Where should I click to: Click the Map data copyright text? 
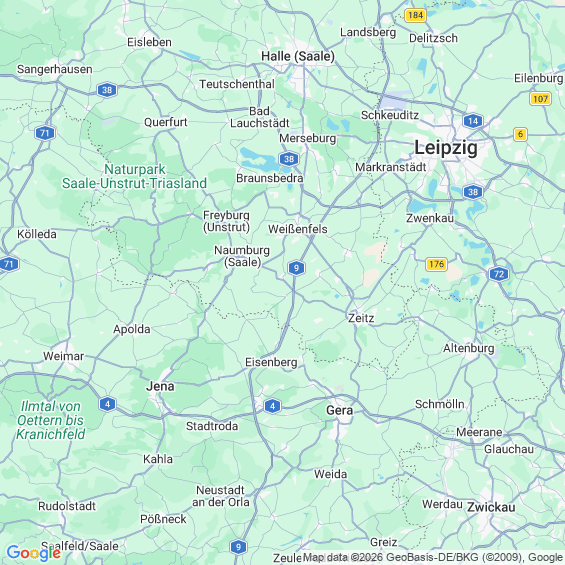434,557
